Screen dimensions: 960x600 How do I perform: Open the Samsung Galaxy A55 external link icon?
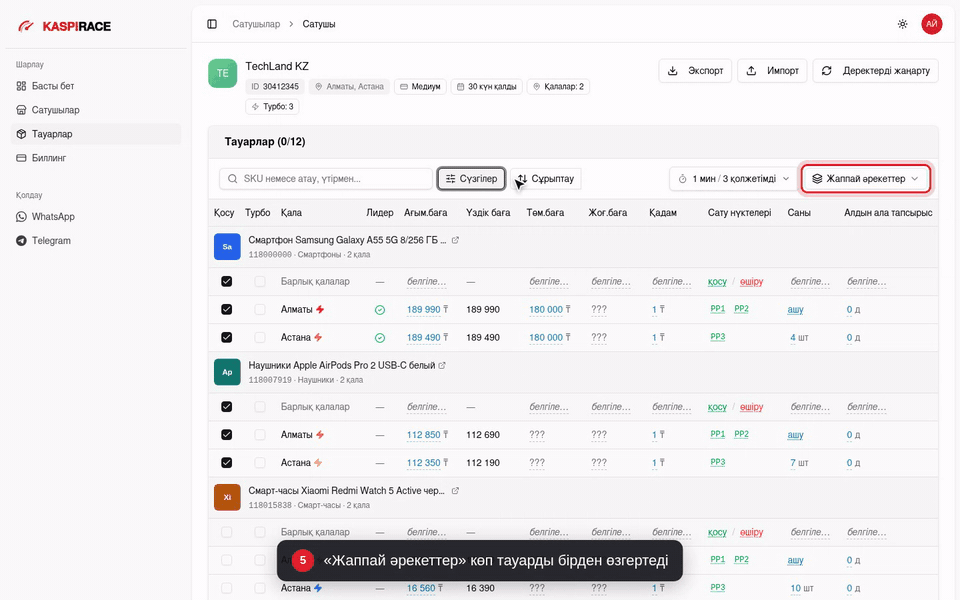pos(455,240)
